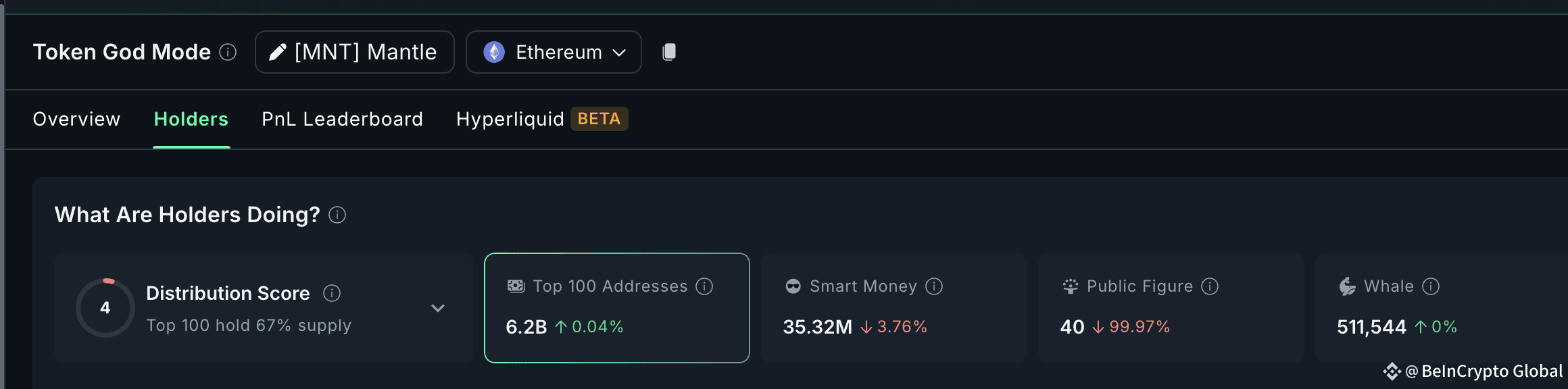Image resolution: width=1568 pixels, height=389 pixels.
Task: Open info tooltip for What Are Holders Doing
Action: [337, 215]
